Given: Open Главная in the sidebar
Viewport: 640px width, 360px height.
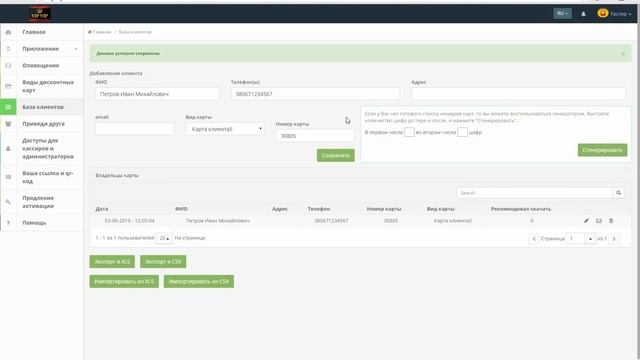Looking at the screenshot, I should tap(34, 32).
